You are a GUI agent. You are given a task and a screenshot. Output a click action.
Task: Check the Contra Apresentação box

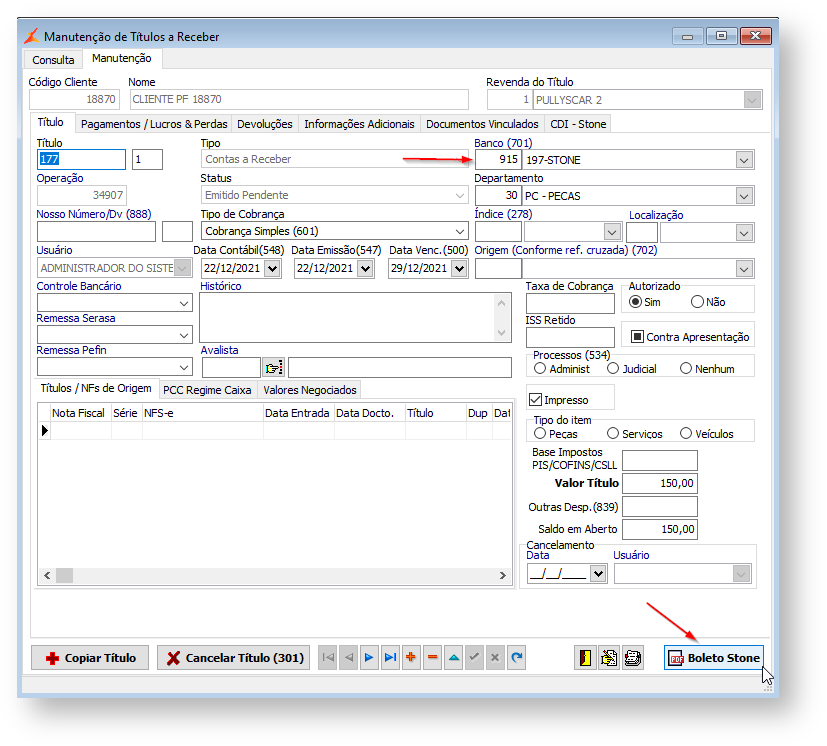[x=637, y=337]
